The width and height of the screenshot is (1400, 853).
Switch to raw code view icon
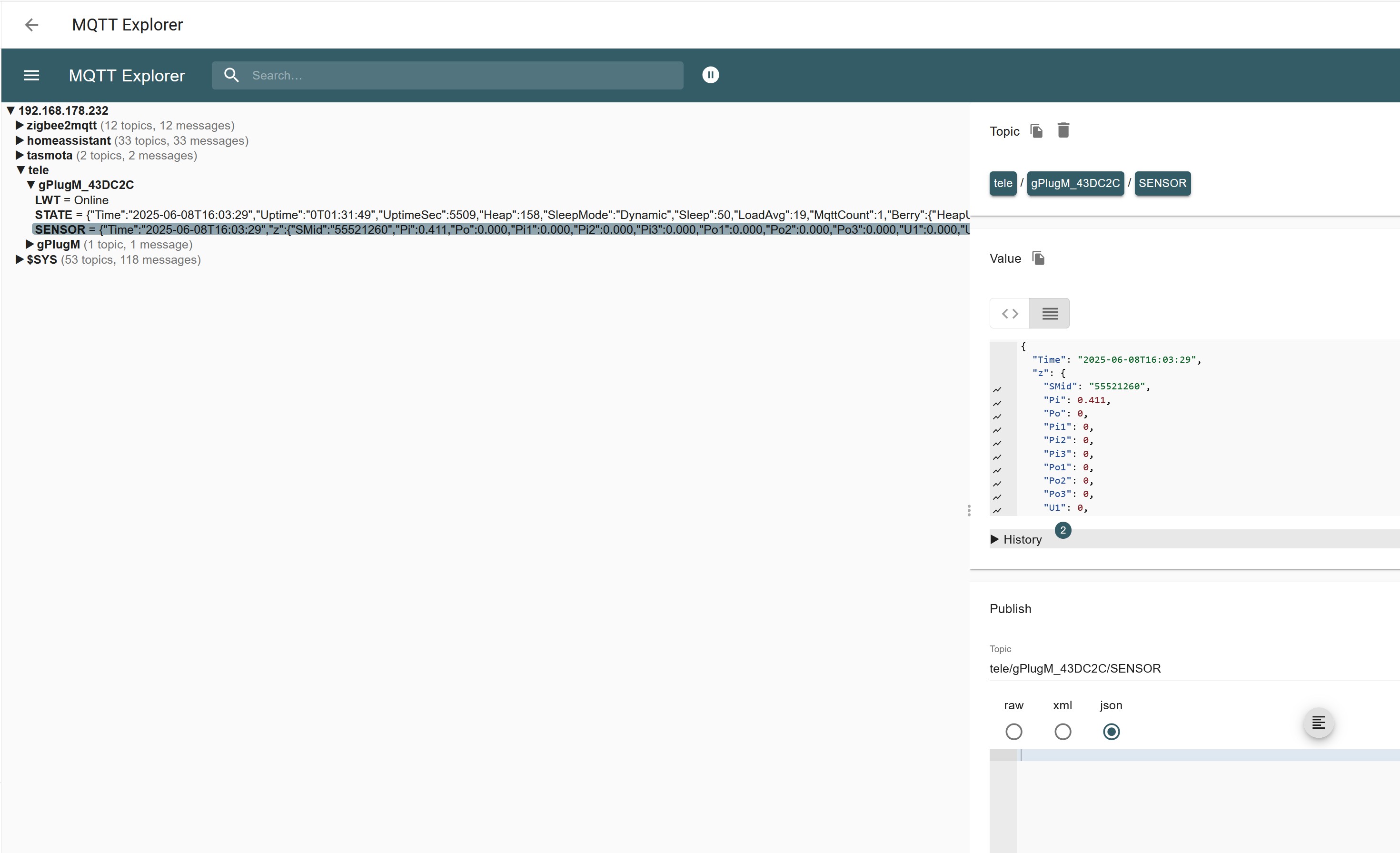tap(1010, 313)
